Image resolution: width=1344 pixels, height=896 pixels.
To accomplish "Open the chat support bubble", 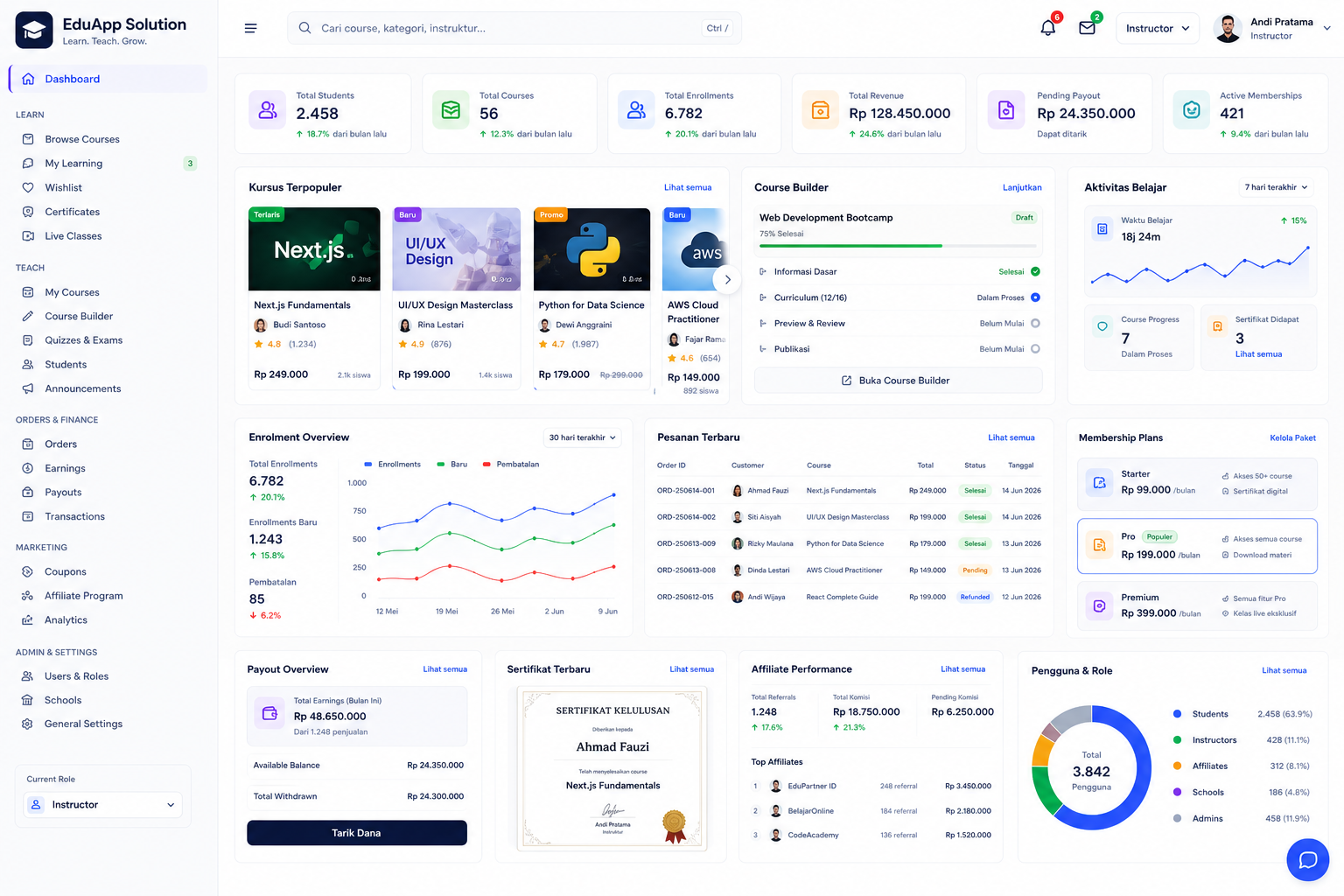I will pyautogui.click(x=1307, y=859).
